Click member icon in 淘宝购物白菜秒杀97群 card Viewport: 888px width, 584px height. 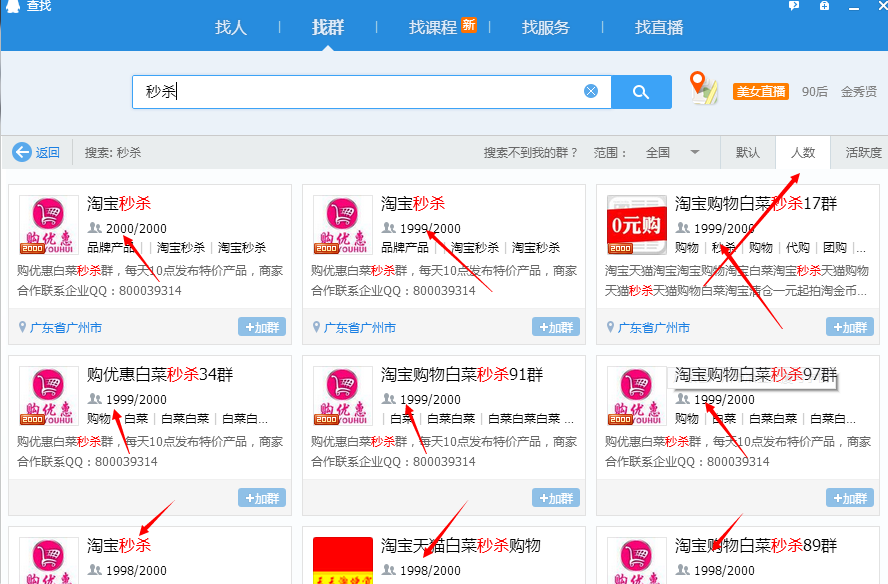click(682, 399)
